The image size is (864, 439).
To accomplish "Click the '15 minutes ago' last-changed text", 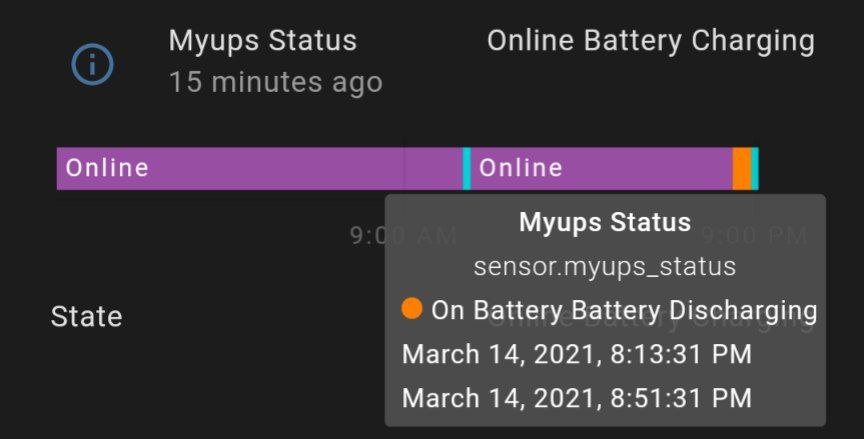I will coord(276,83).
